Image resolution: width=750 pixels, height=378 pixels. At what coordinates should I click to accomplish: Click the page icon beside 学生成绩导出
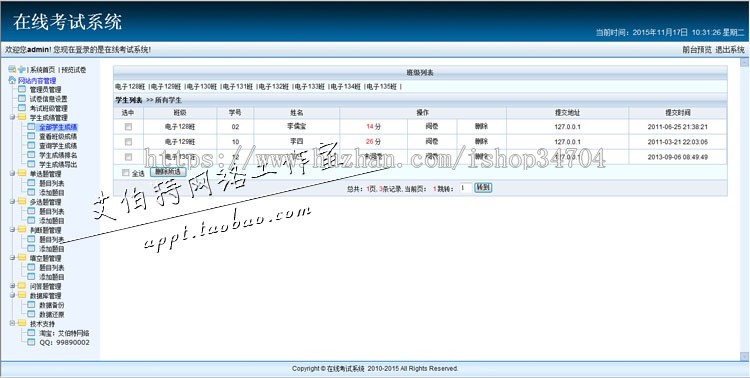pos(31,164)
